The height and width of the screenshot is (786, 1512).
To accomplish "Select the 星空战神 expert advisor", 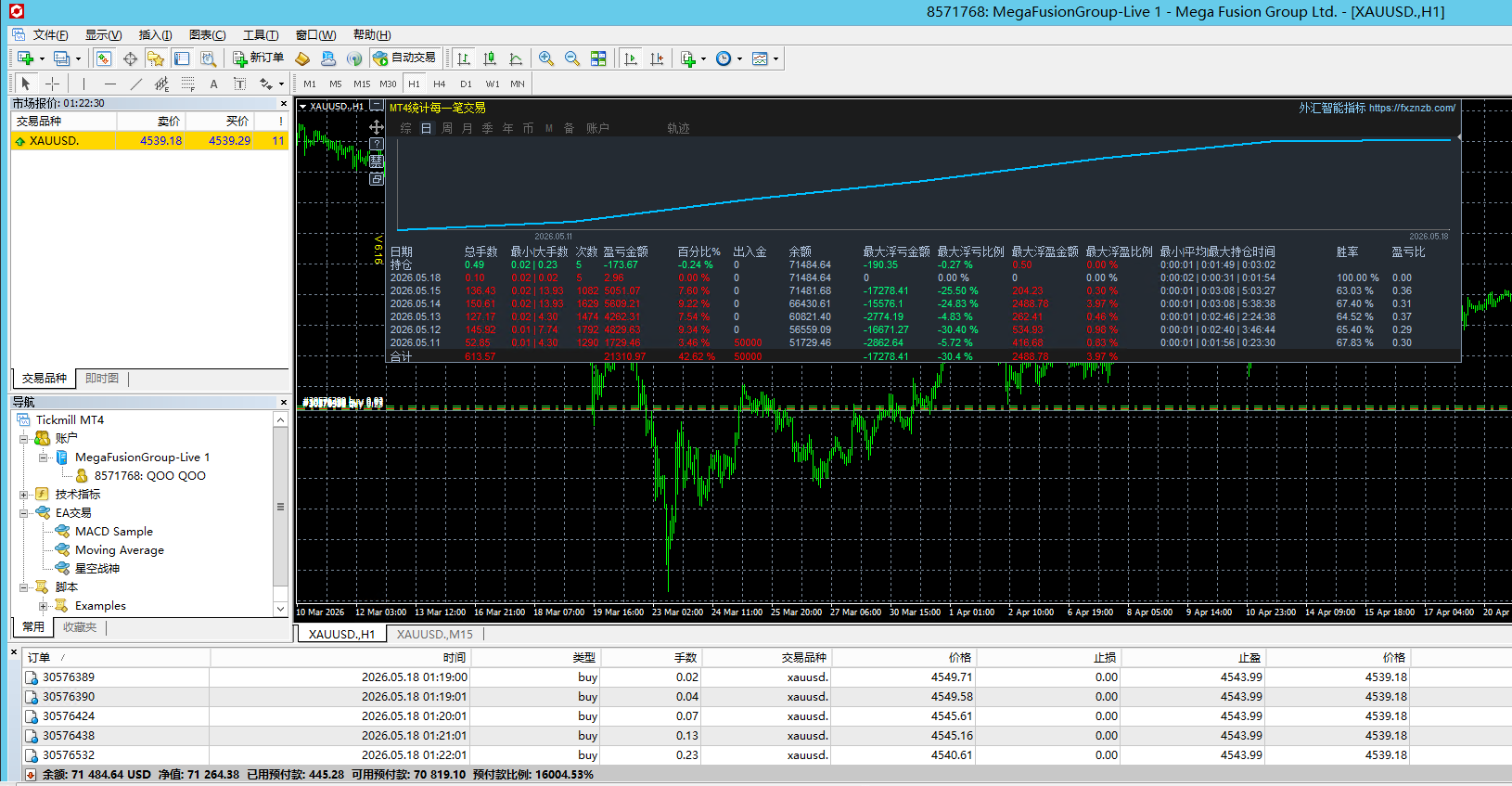I will coord(96,569).
